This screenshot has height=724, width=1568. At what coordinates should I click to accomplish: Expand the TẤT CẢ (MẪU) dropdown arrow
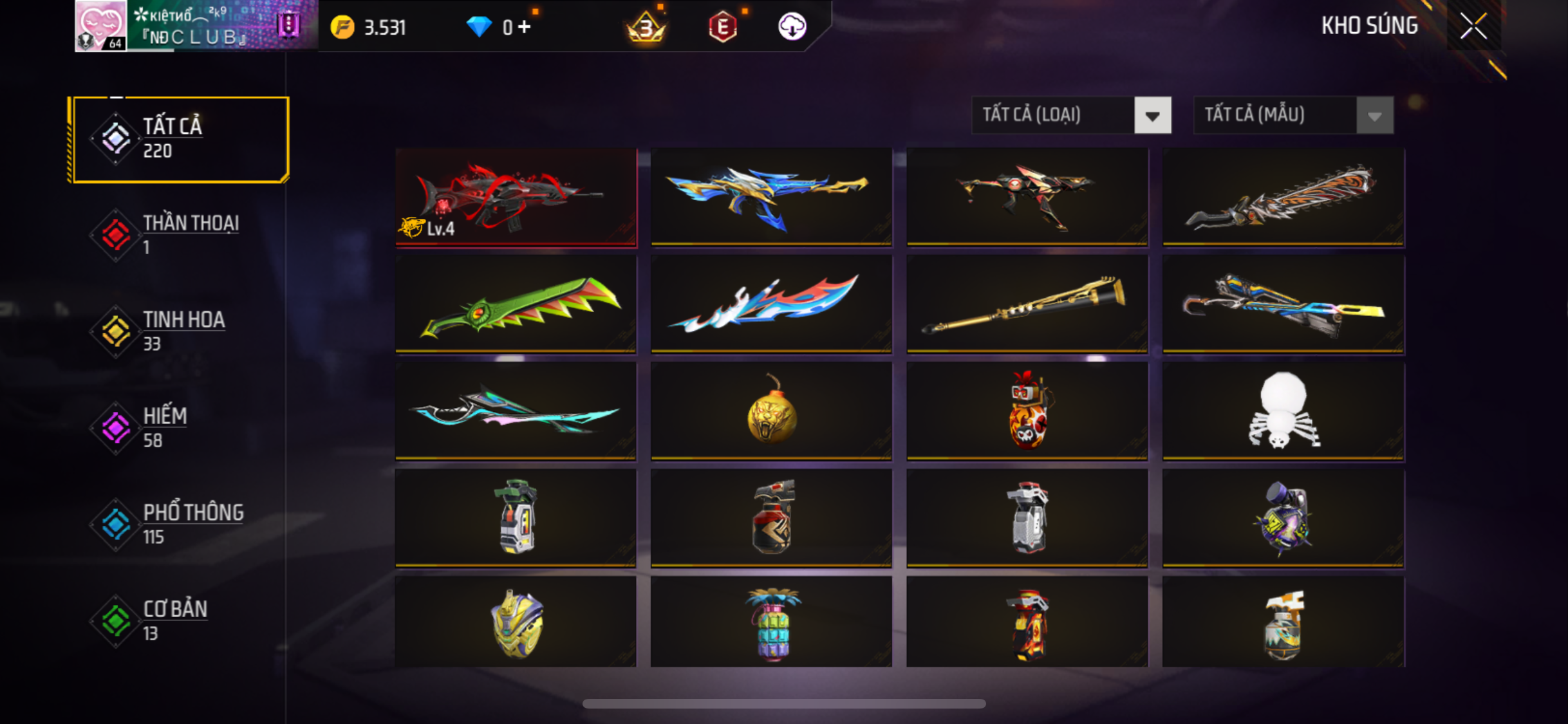click(x=1375, y=115)
